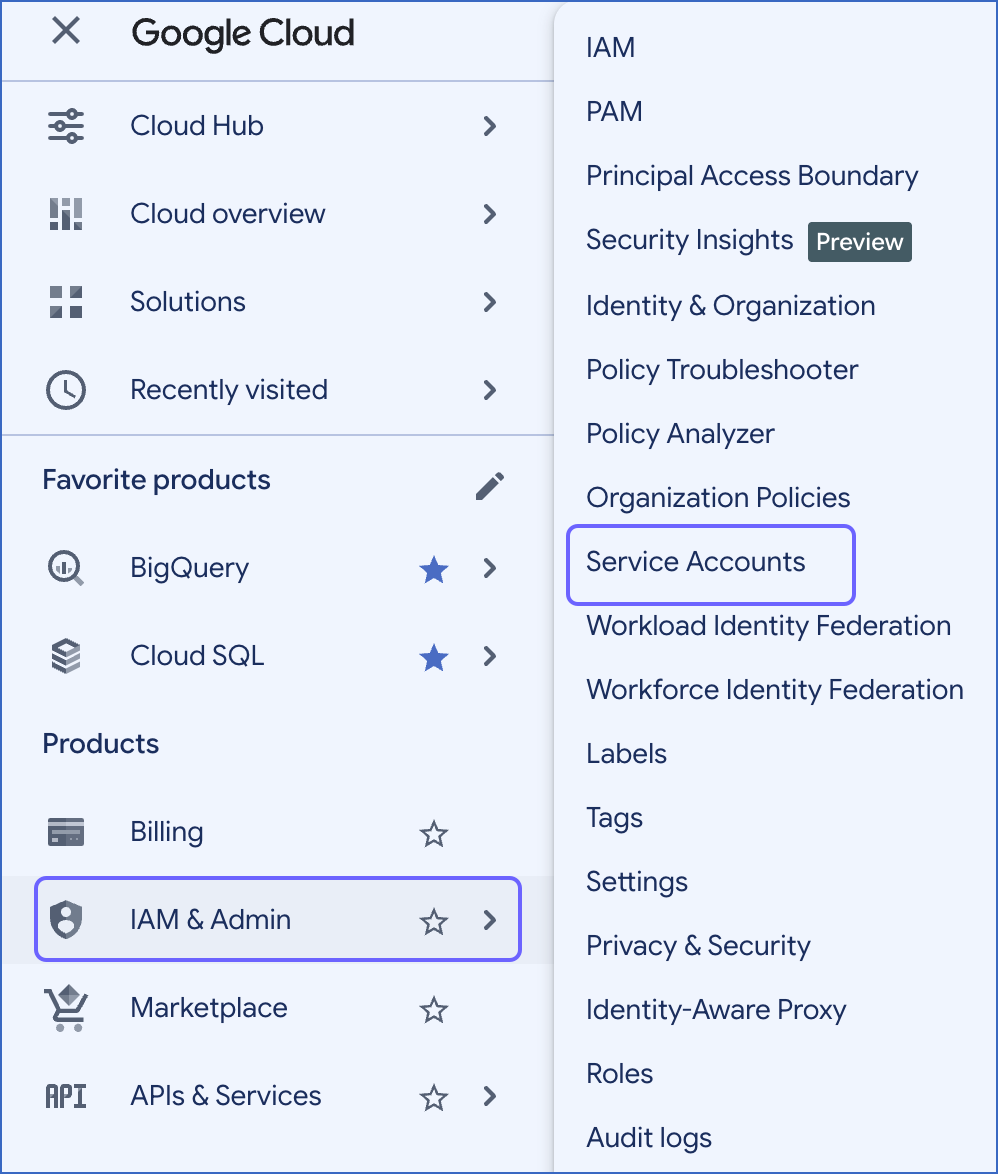Open IAM in the submenu

pos(610,48)
